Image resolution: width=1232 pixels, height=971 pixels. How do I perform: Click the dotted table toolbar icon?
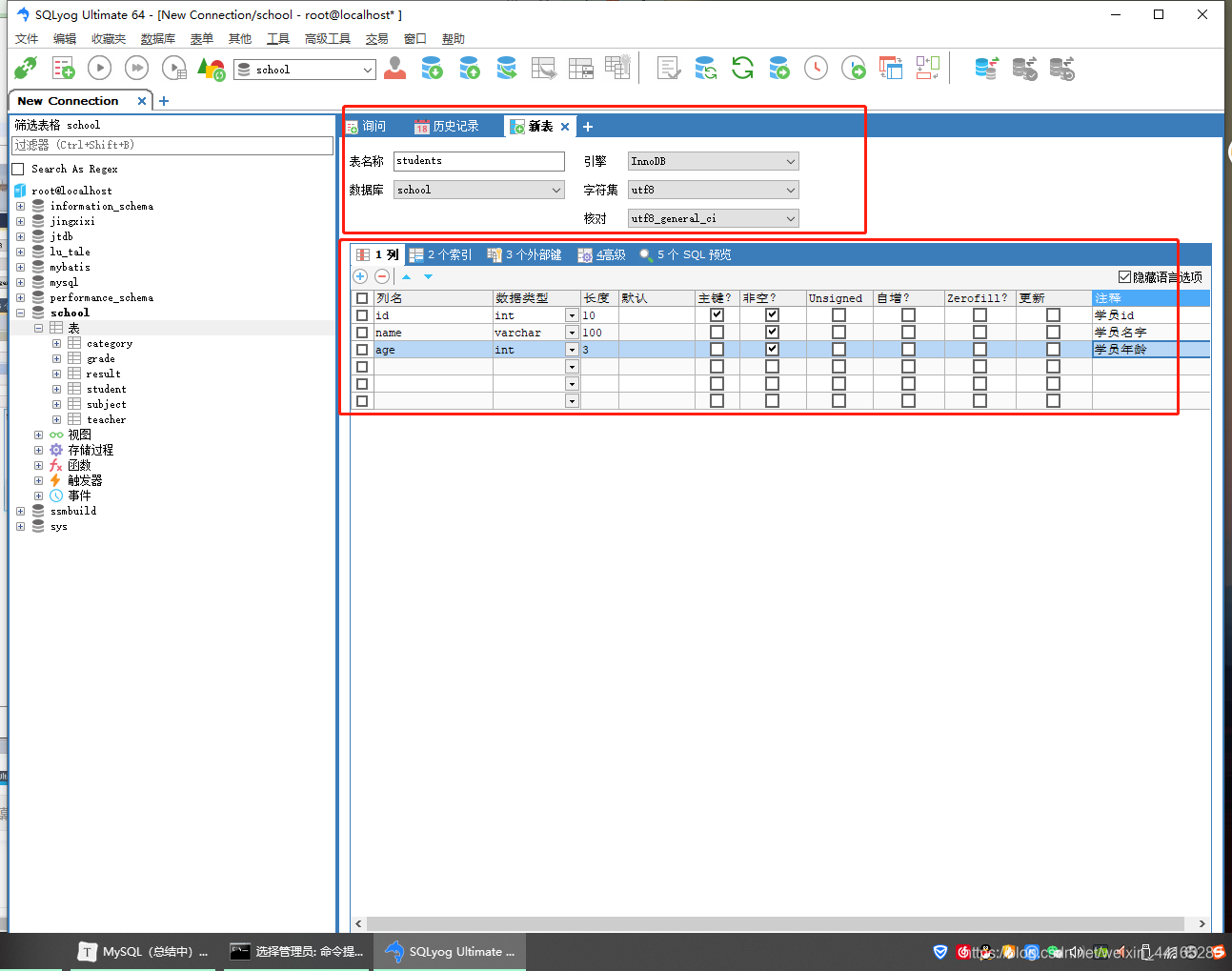(617, 68)
